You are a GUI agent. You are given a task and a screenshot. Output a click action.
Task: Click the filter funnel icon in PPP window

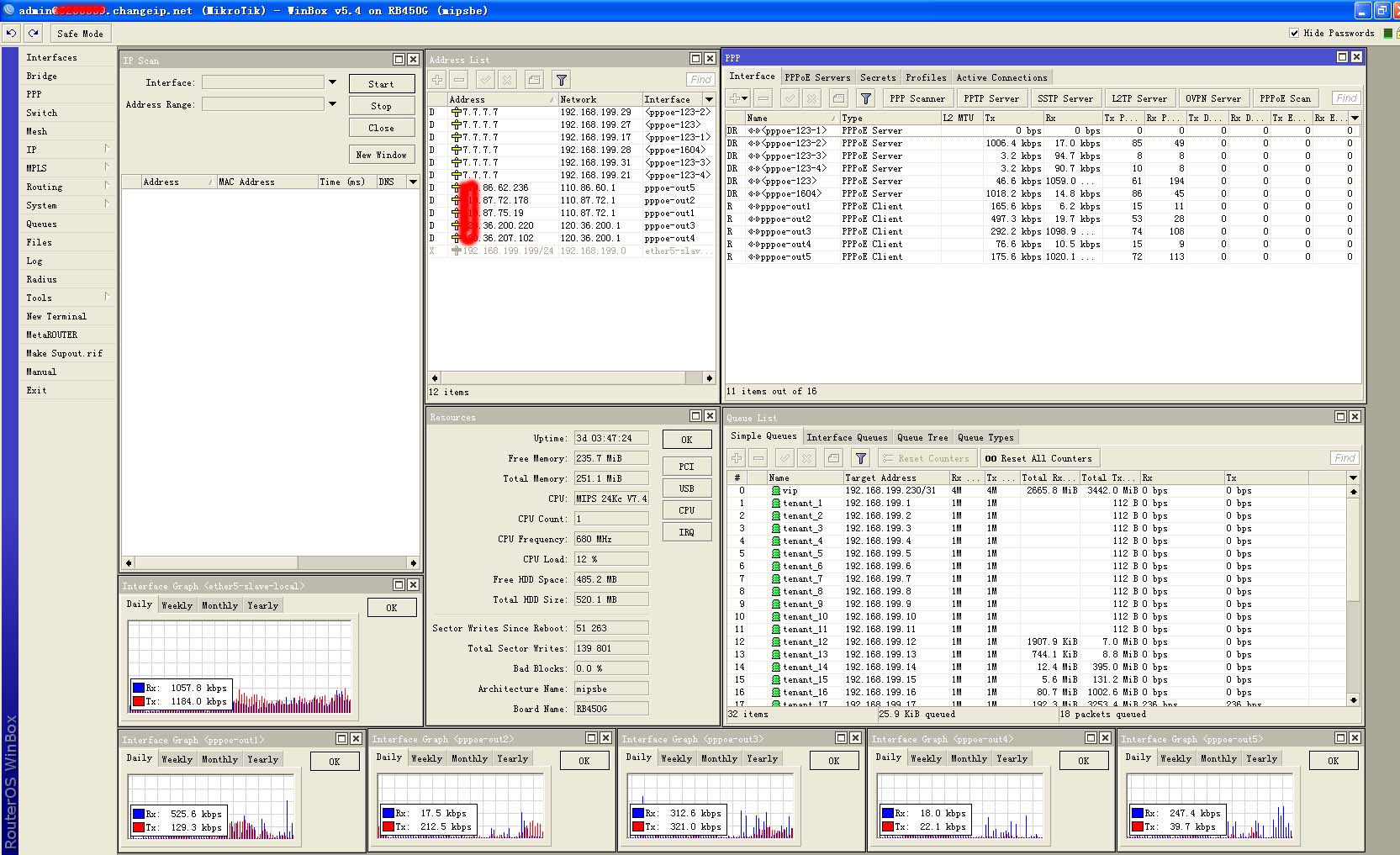coord(865,98)
